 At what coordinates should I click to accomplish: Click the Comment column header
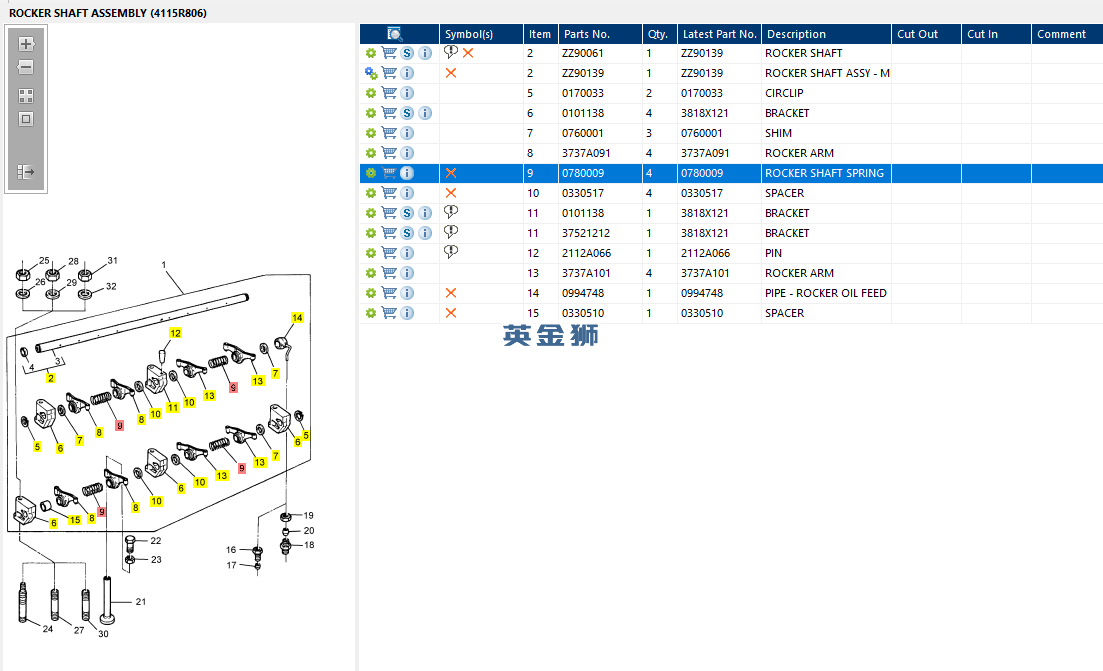coord(1067,34)
